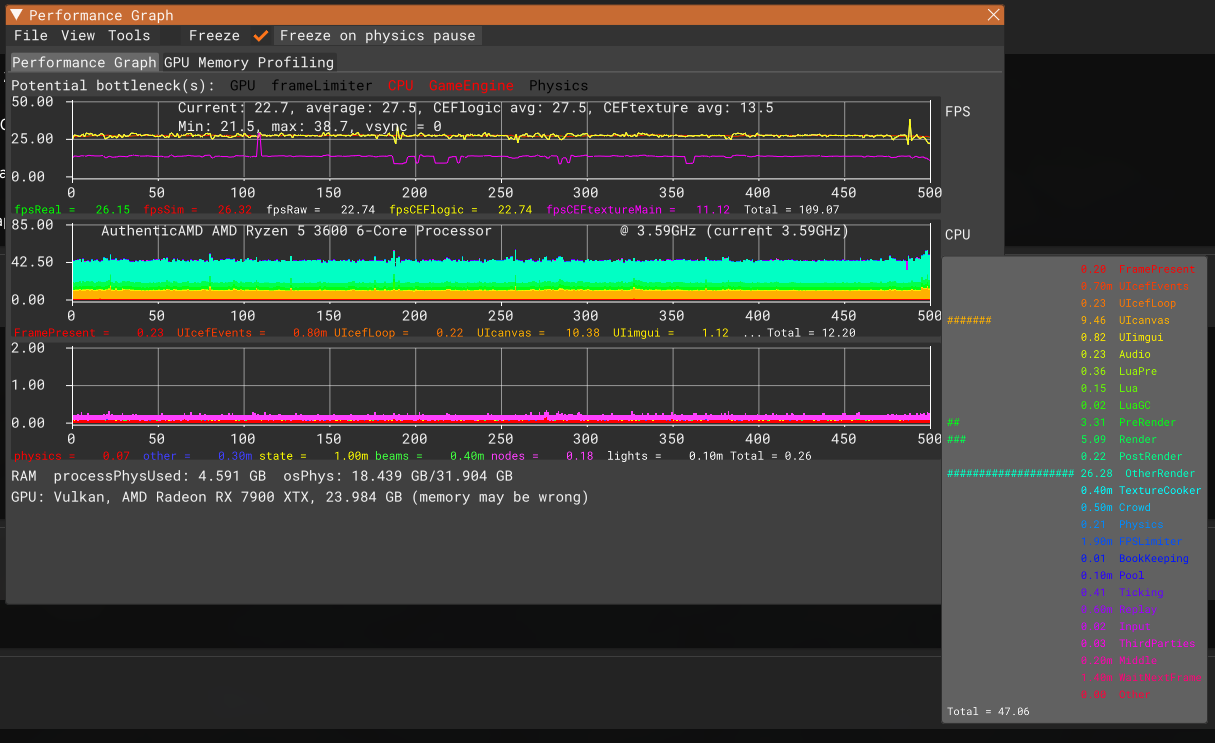
Task: Click UIcanvas 9.46 legend entry
Action: coord(1125,321)
